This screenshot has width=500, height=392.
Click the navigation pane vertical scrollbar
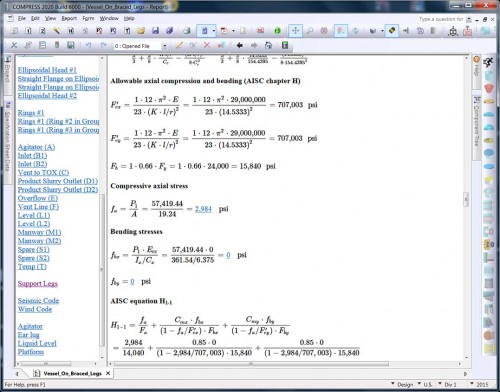point(102,270)
